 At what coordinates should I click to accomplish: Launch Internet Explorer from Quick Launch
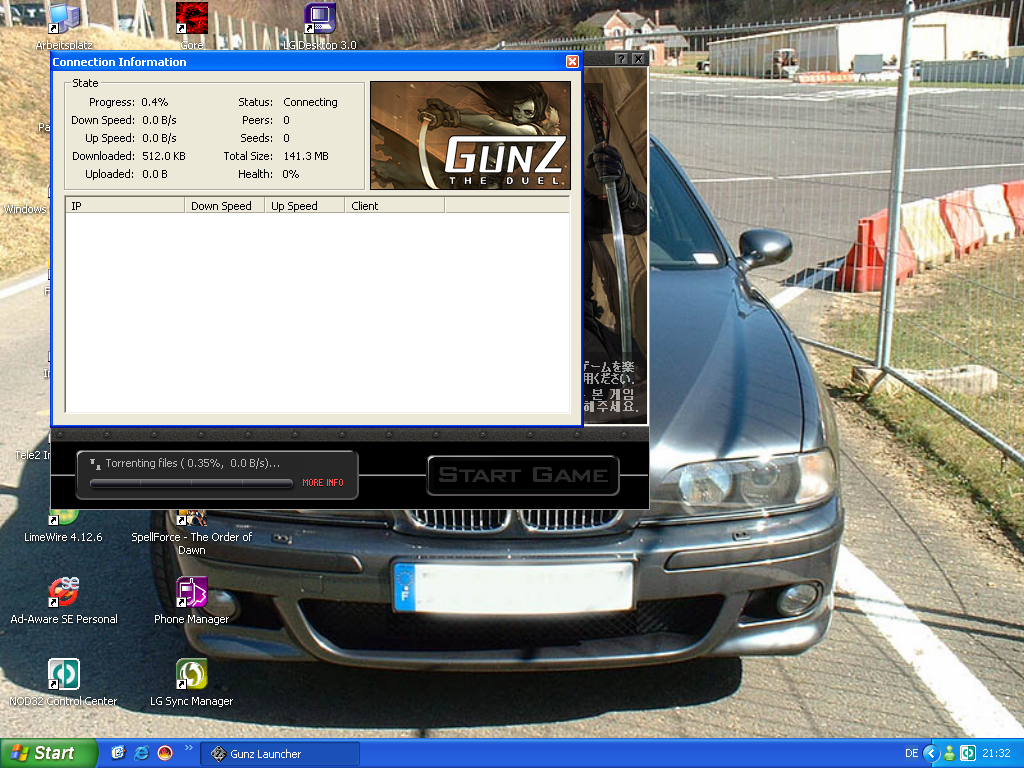click(141, 753)
